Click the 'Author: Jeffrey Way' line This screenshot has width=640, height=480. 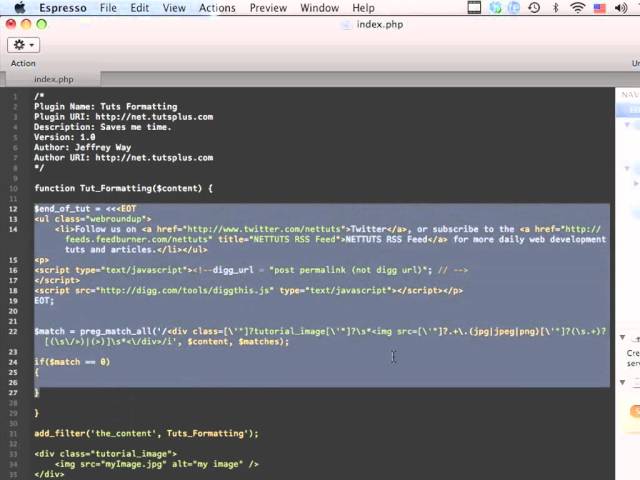pyautogui.click(x=82, y=147)
